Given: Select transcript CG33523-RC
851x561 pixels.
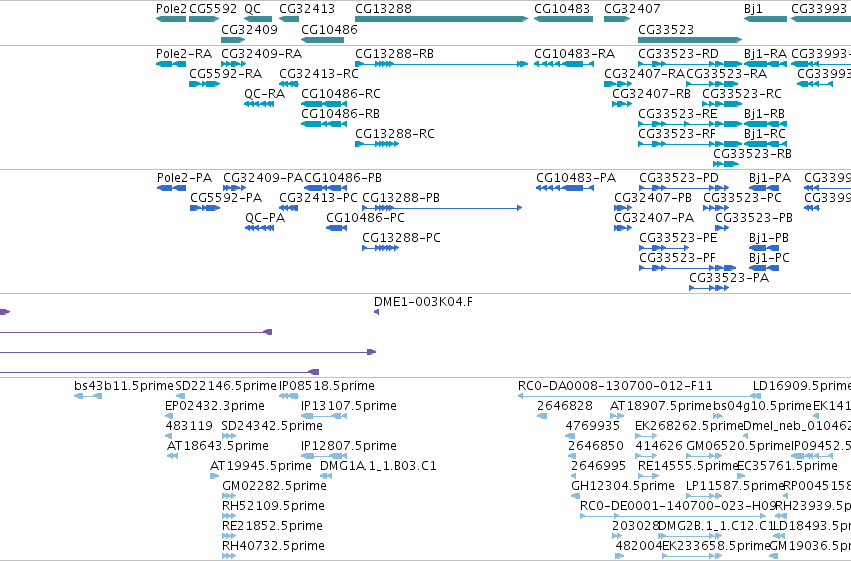Looking at the screenshot, I should (722, 104).
